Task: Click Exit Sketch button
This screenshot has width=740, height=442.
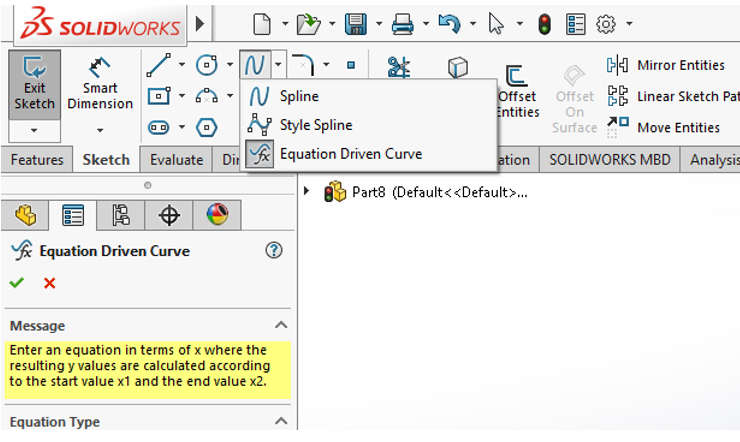Action: pos(34,84)
